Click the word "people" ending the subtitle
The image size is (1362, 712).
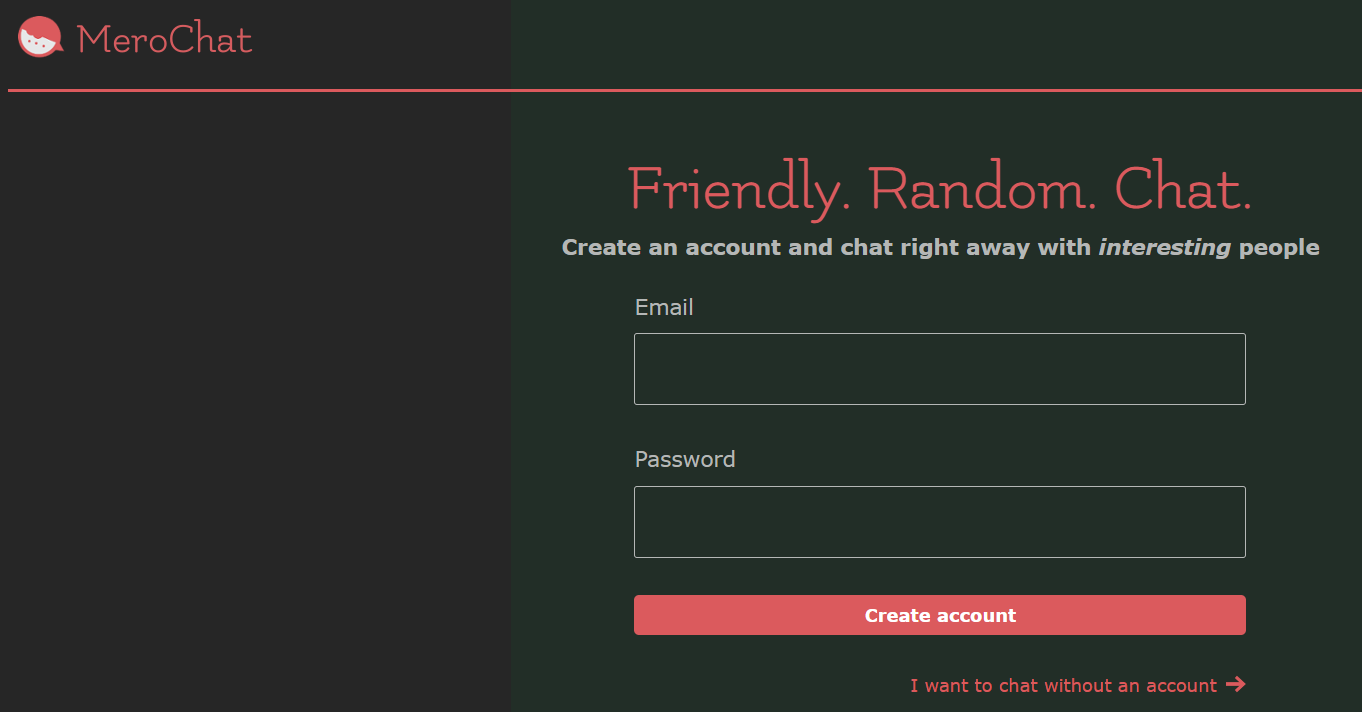1279,248
